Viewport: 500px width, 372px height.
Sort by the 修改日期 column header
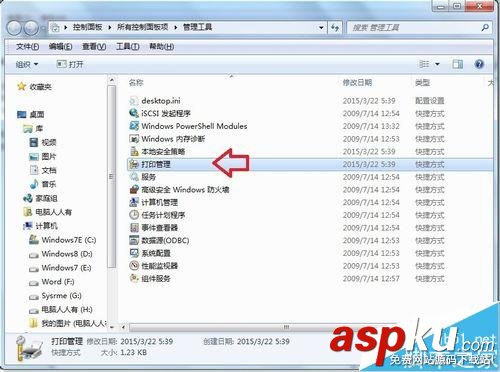point(357,83)
